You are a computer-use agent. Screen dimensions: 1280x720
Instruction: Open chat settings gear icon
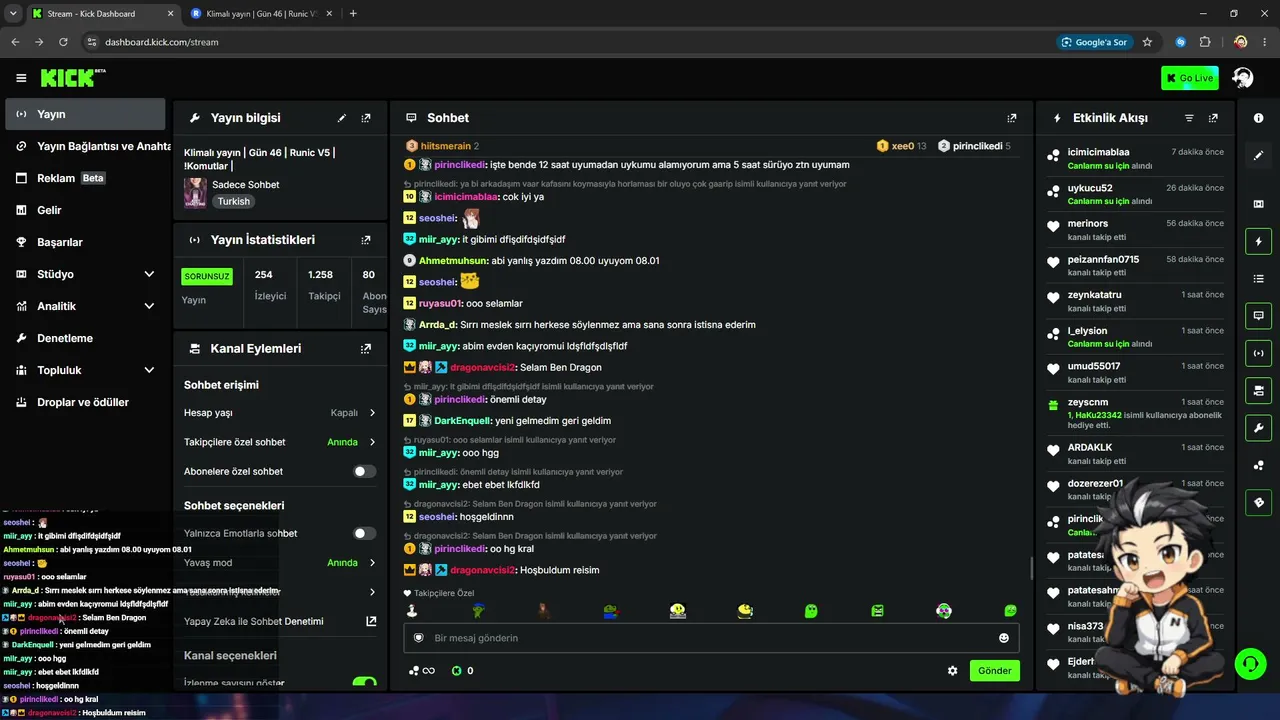click(x=953, y=671)
